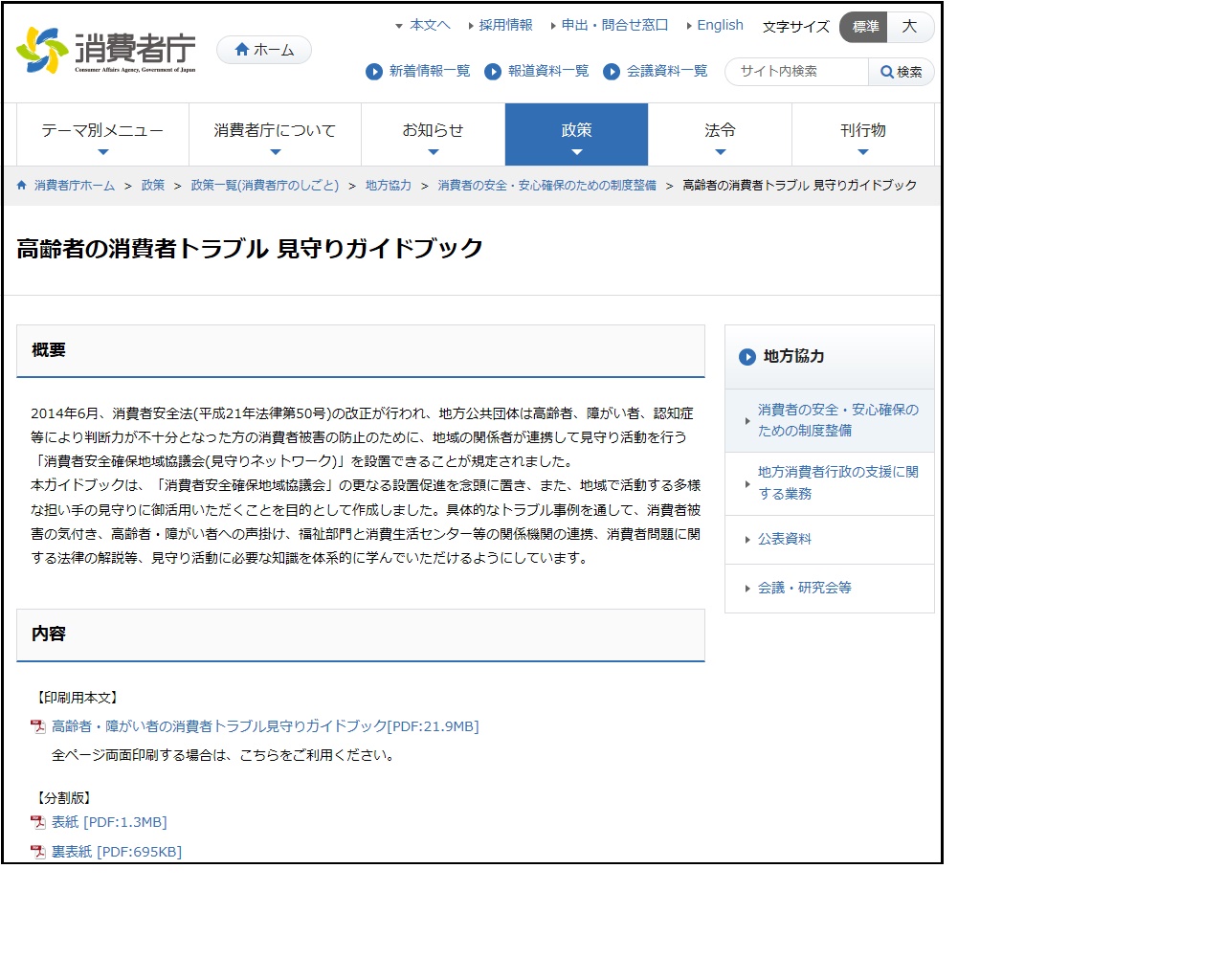Click circle arrow icon beside 地方協力 sidebar heading

tap(747, 357)
